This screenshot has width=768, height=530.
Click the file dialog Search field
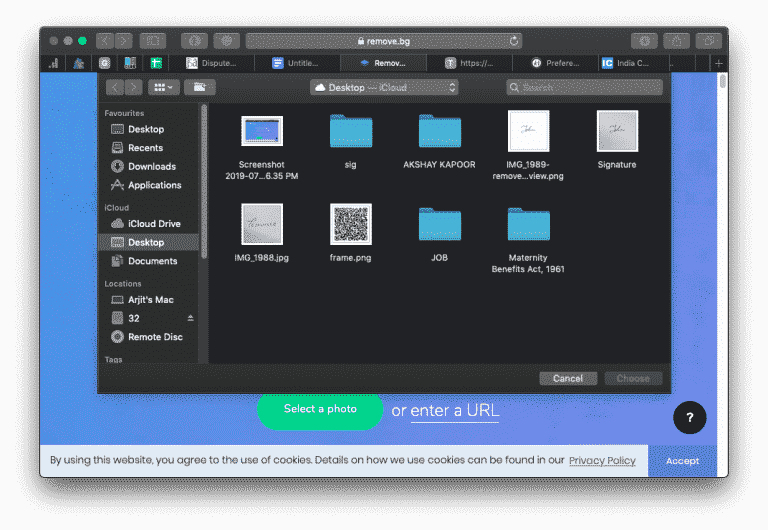[x=584, y=87]
